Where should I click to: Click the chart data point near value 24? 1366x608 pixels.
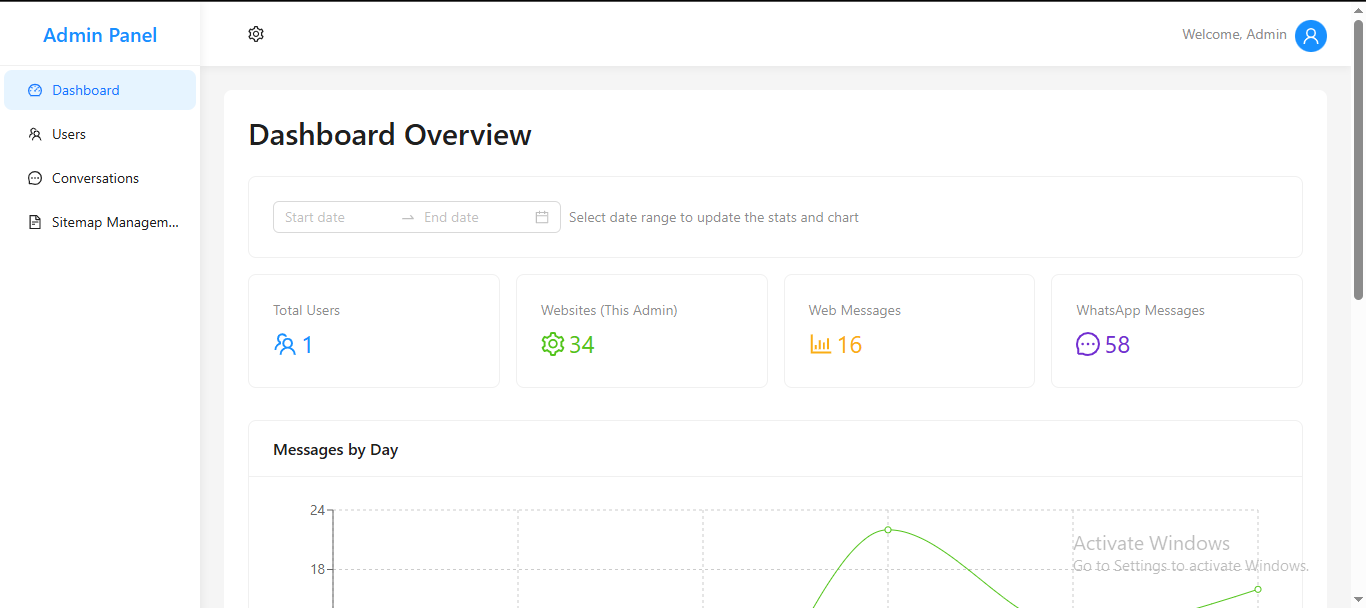888,530
